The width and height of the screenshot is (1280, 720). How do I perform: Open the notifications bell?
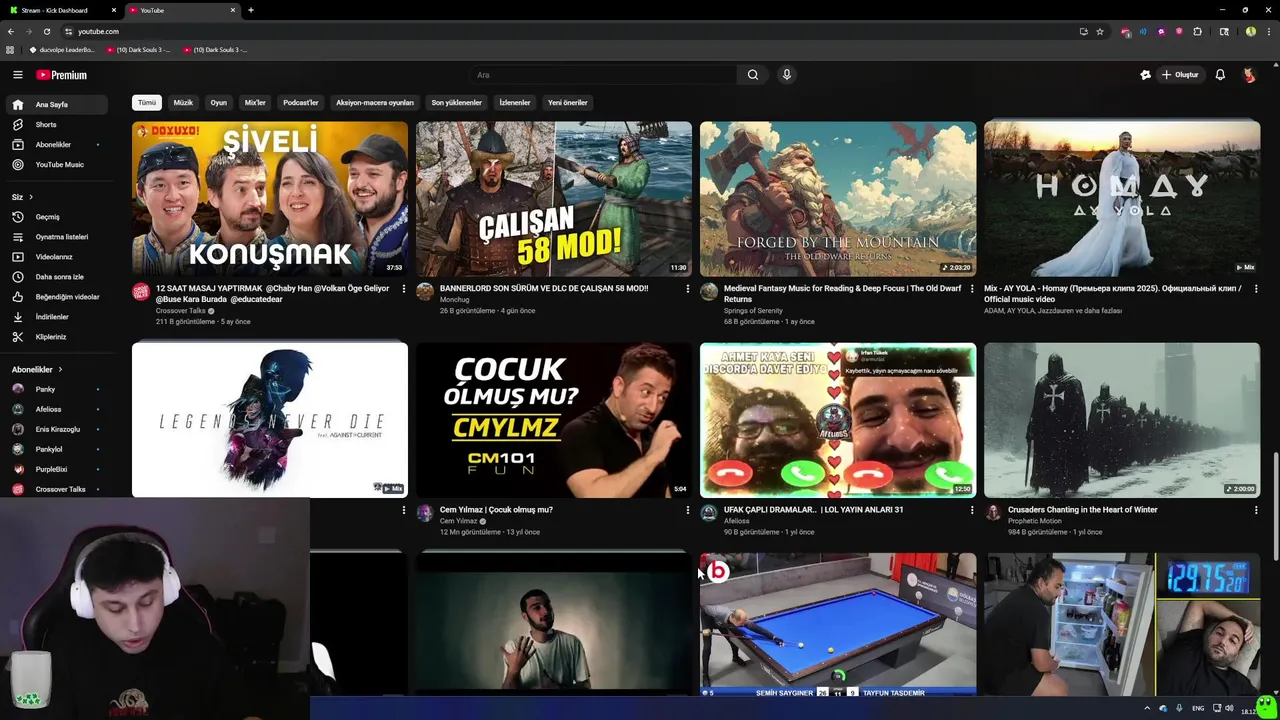1220,75
